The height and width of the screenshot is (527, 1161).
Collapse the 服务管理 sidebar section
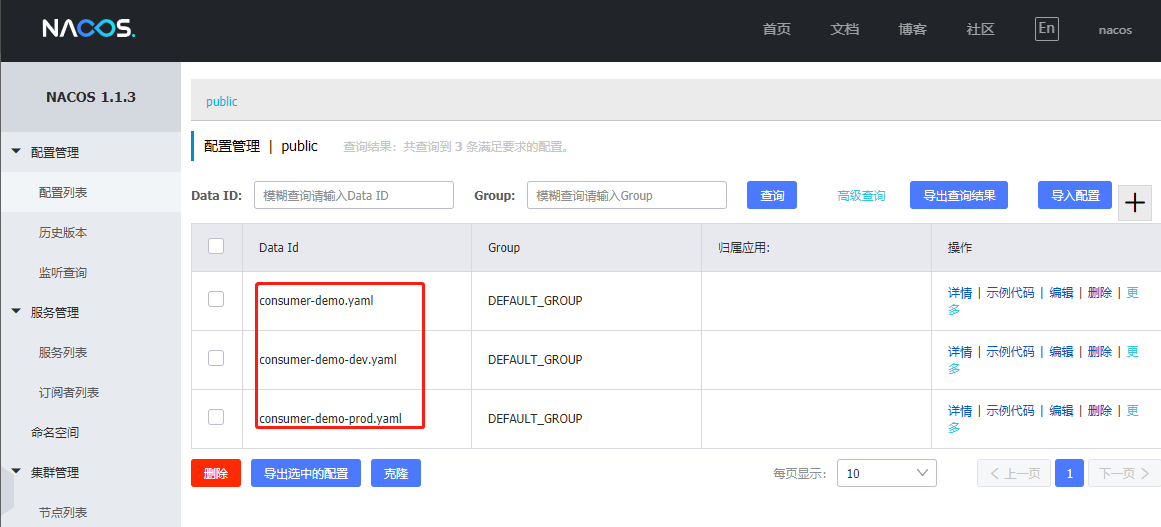pos(16,312)
